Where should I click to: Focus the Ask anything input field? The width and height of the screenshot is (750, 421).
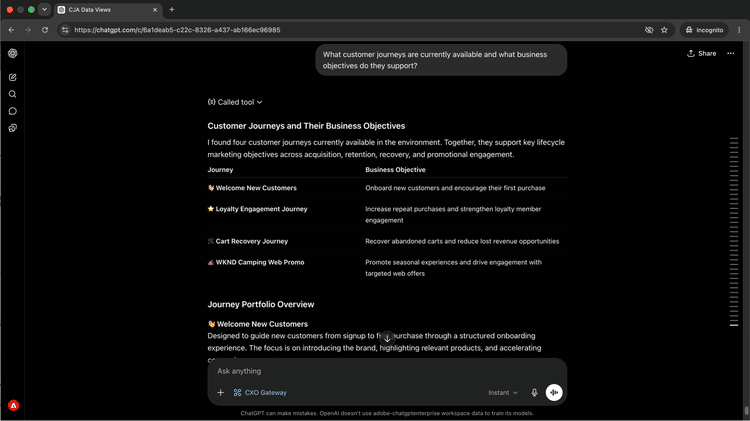pos(387,371)
